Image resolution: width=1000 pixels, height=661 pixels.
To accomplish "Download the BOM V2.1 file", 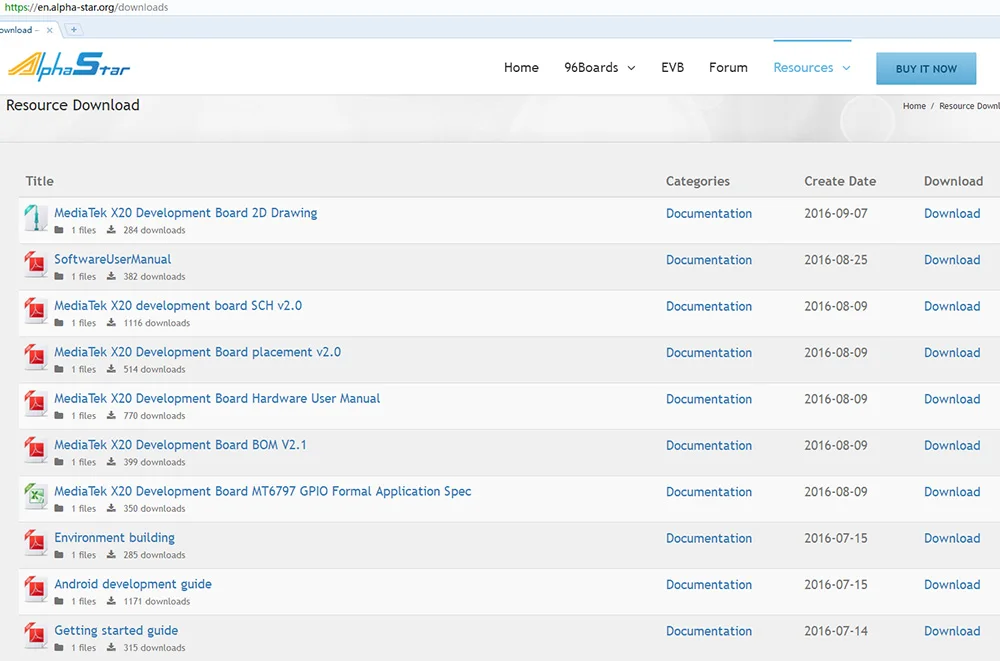I will click(952, 445).
